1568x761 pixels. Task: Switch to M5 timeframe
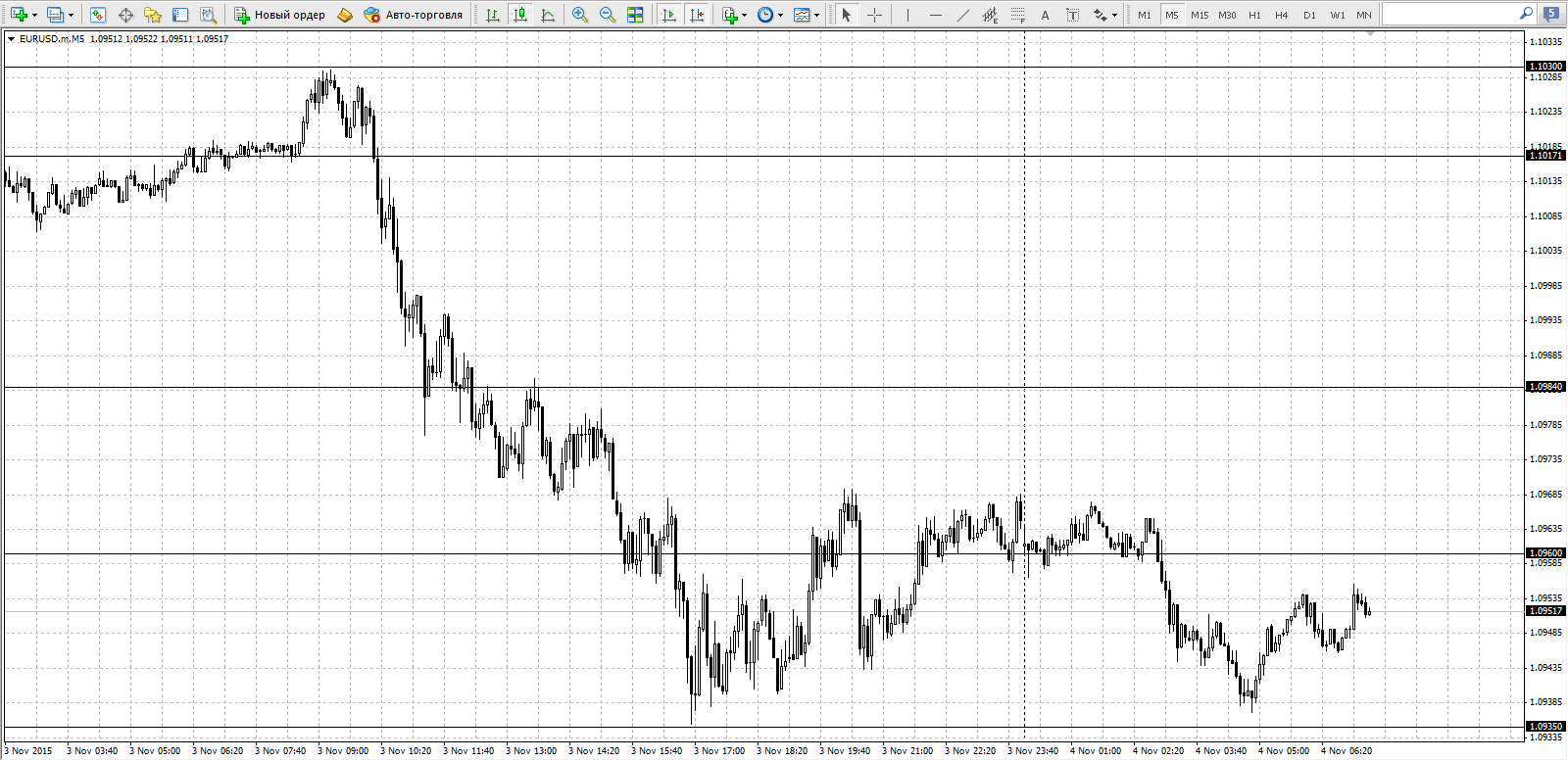[1172, 15]
